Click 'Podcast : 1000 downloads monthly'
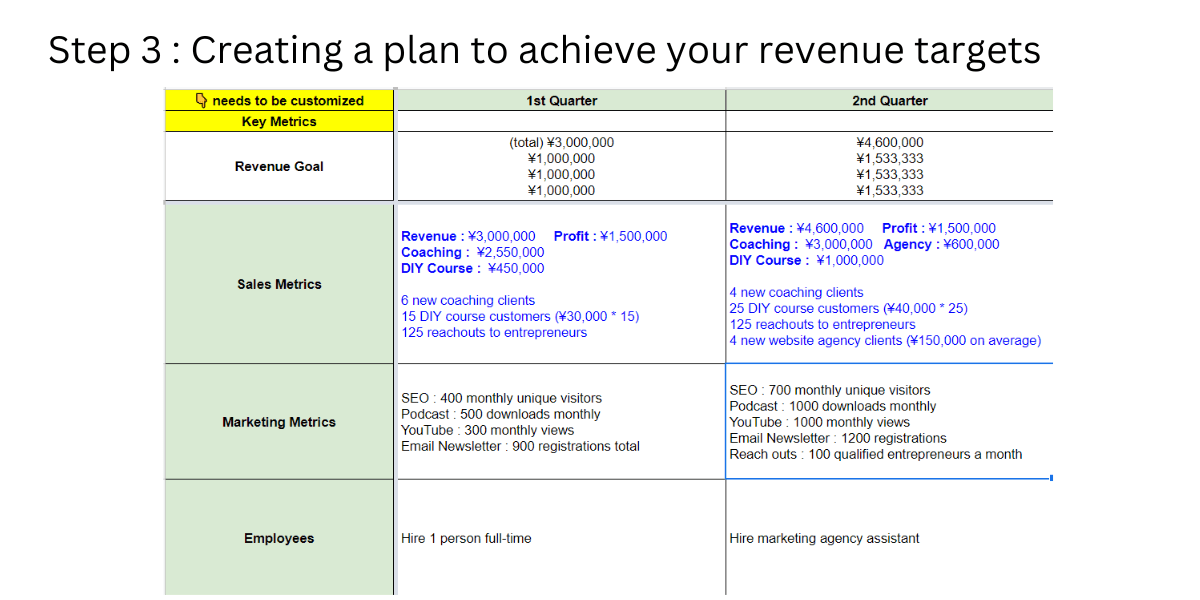The height and width of the screenshot is (600, 1200). [833, 407]
